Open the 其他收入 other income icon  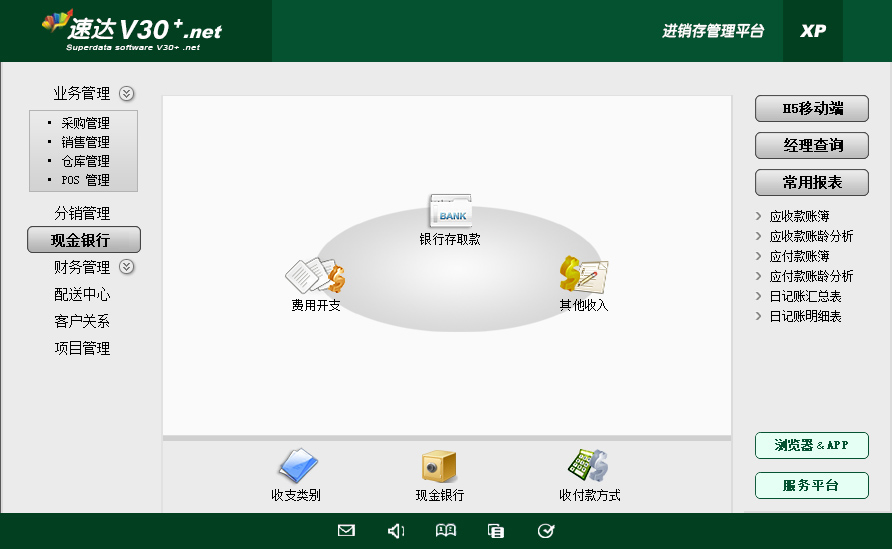[x=583, y=275]
